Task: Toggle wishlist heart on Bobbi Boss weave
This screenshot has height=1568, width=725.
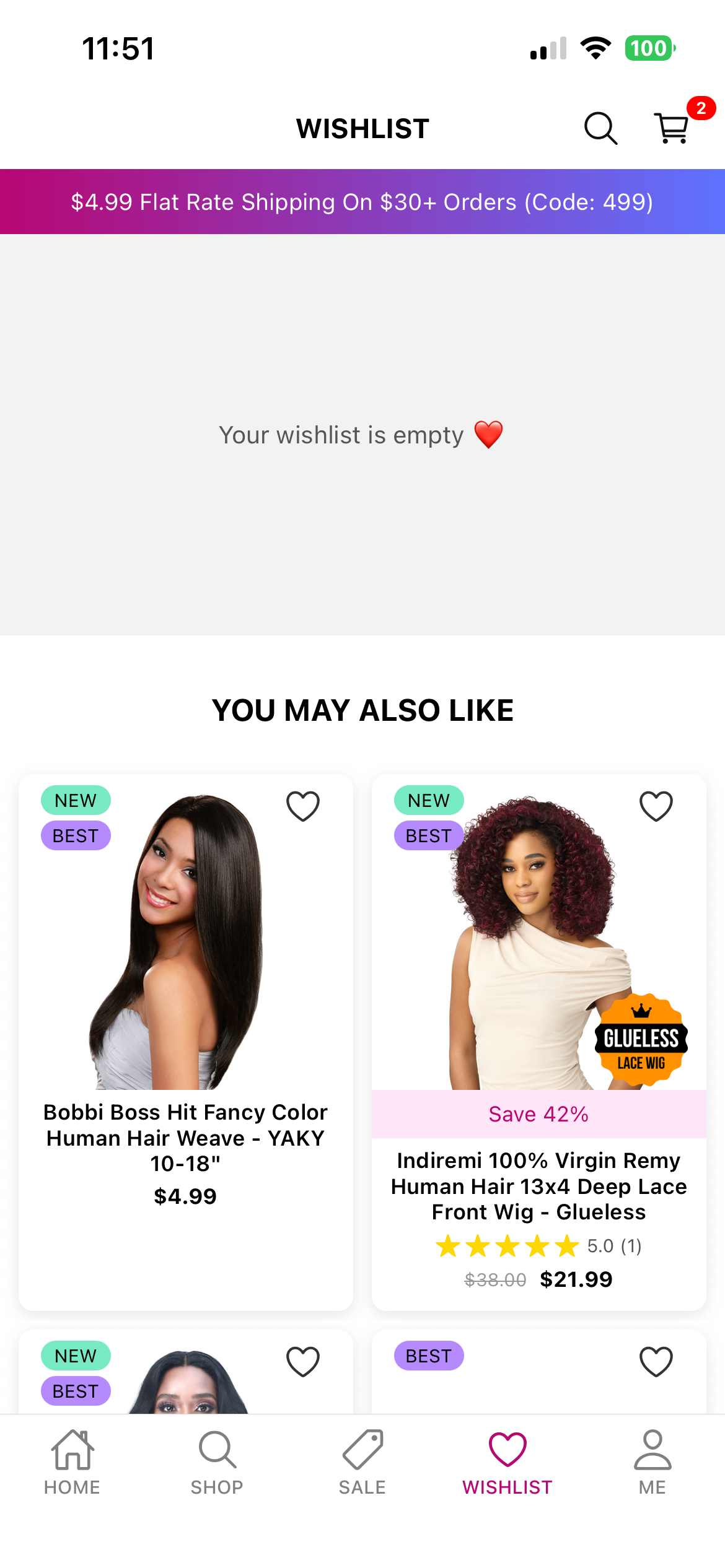Action: pyautogui.click(x=303, y=806)
